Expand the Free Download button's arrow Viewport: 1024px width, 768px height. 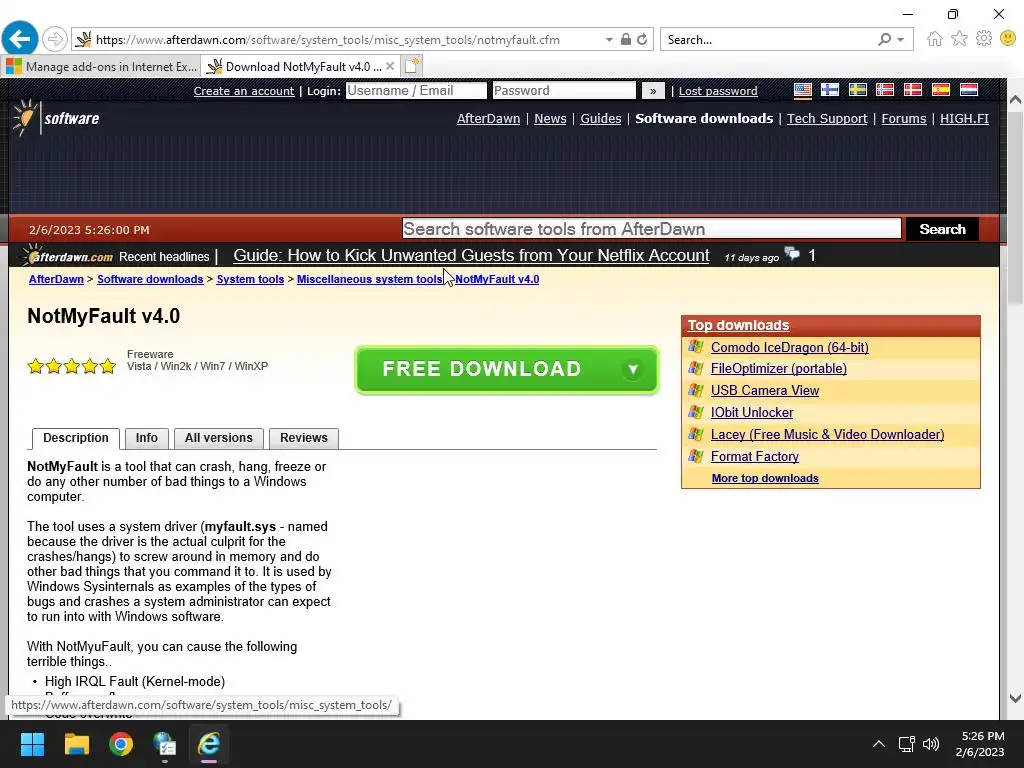pos(632,370)
